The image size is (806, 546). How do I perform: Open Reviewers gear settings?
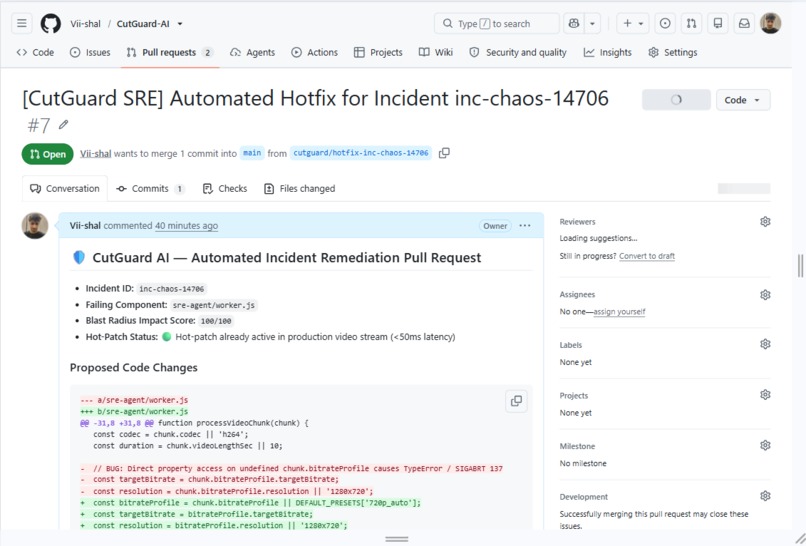click(765, 222)
